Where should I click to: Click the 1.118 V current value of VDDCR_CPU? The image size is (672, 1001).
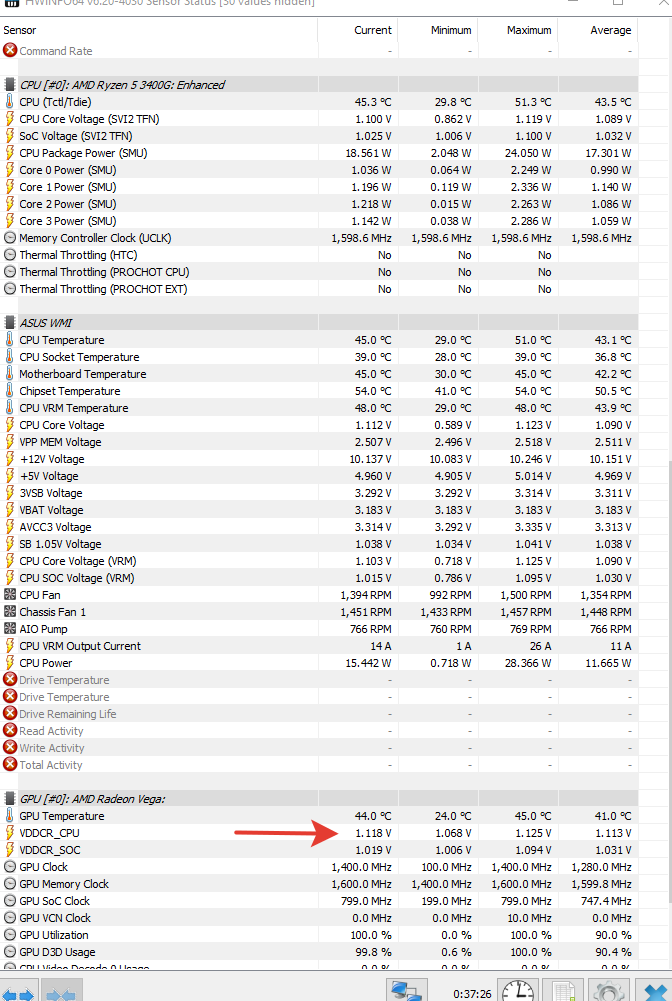pos(373,833)
